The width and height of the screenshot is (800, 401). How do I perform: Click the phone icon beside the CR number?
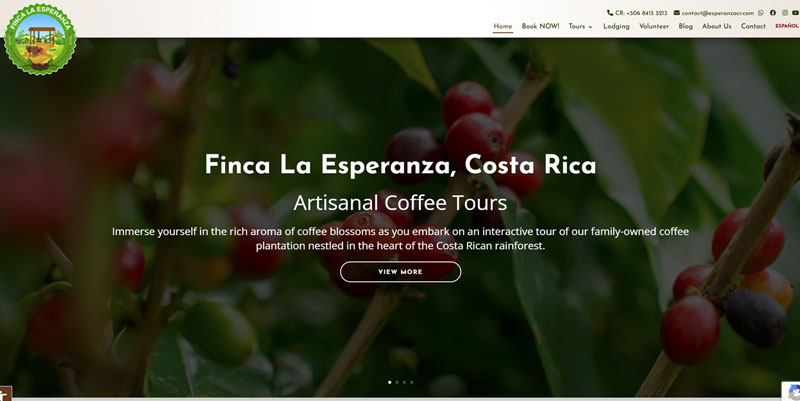click(x=610, y=13)
